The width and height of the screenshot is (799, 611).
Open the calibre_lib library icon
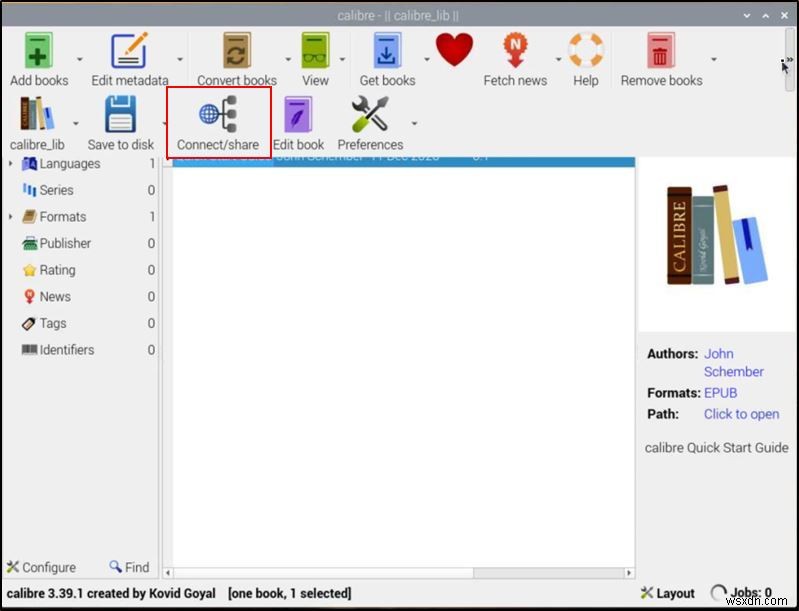click(37, 114)
